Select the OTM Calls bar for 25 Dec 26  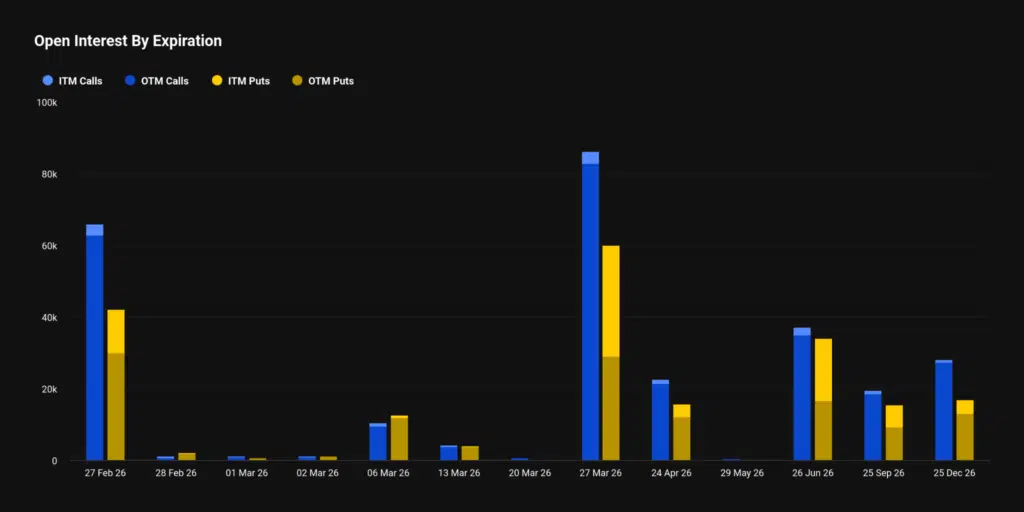(943, 411)
